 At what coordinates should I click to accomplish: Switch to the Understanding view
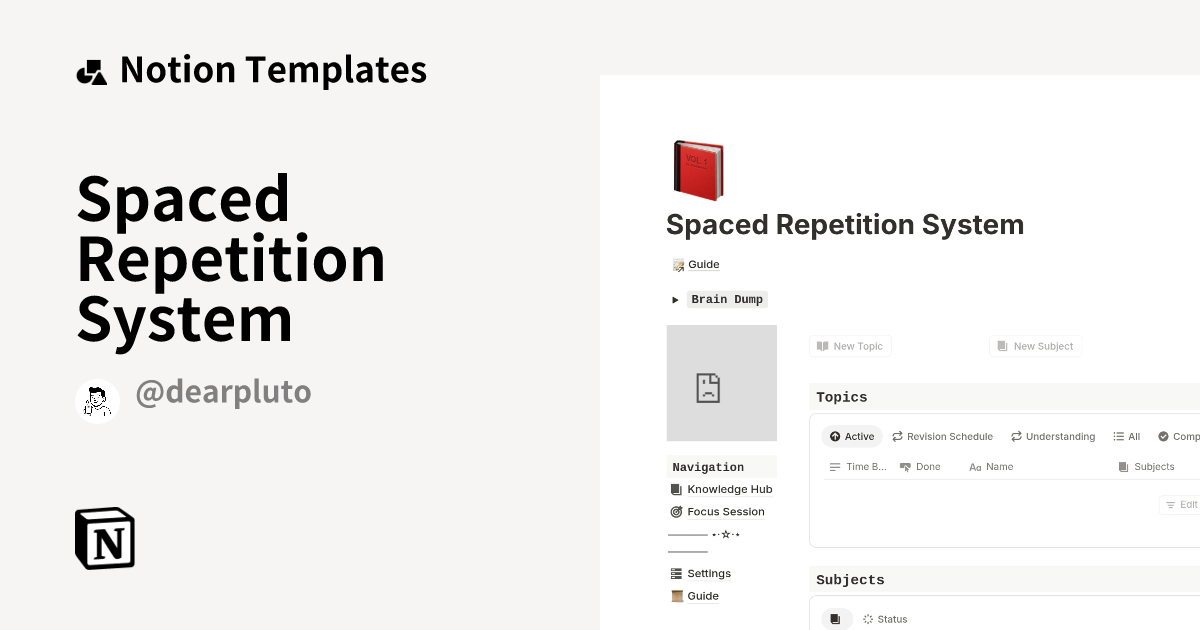1053,436
